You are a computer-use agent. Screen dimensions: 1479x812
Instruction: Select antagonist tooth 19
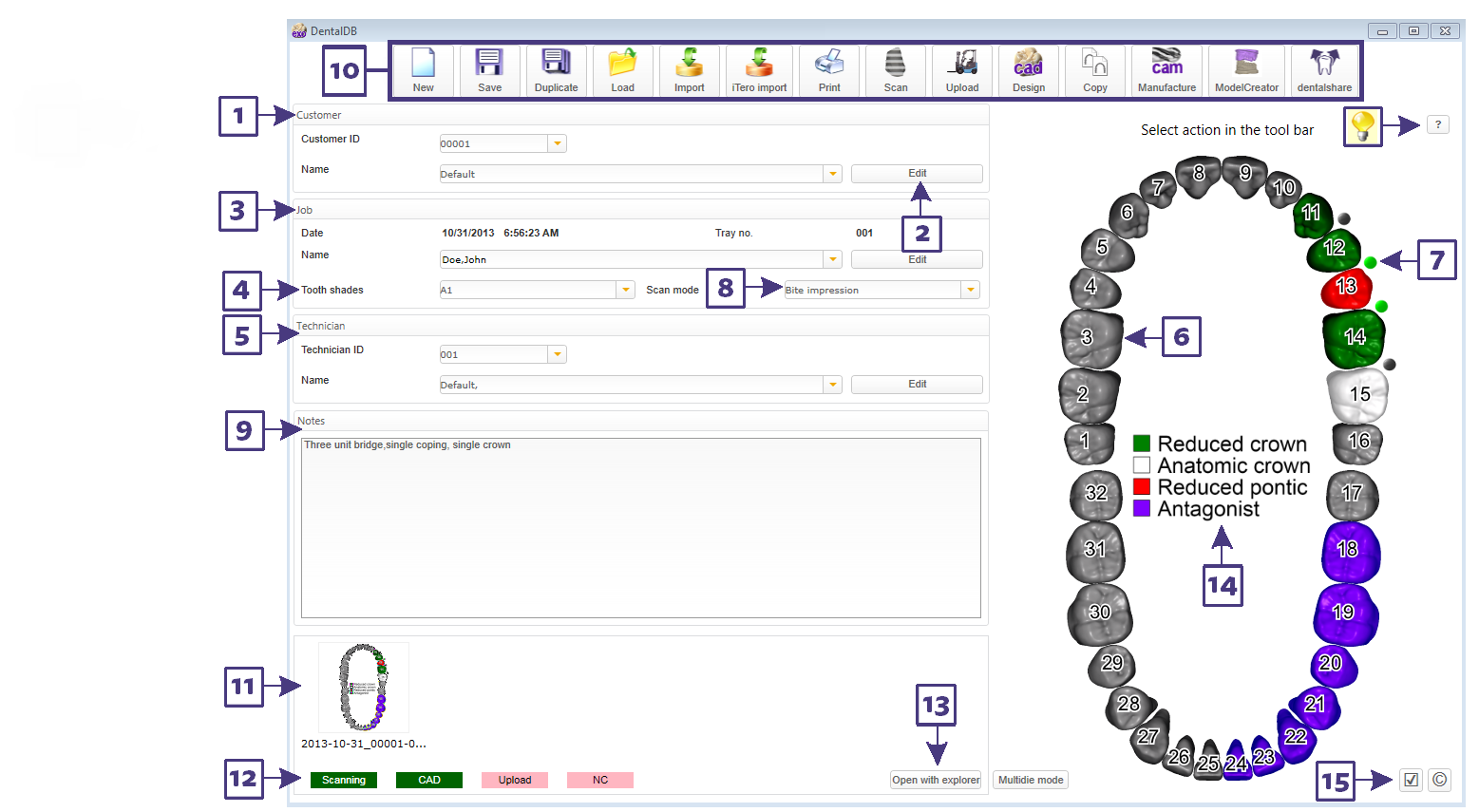tap(1345, 614)
